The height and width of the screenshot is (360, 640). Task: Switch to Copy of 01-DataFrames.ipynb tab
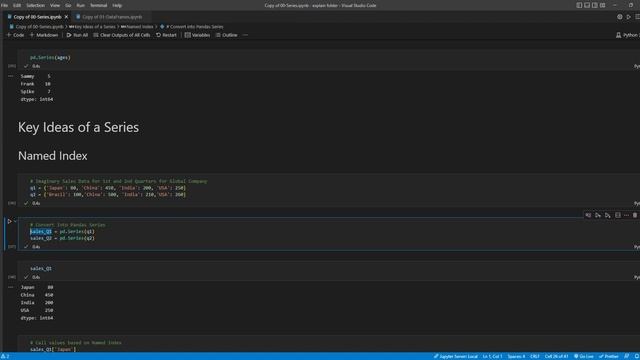click(x=112, y=17)
